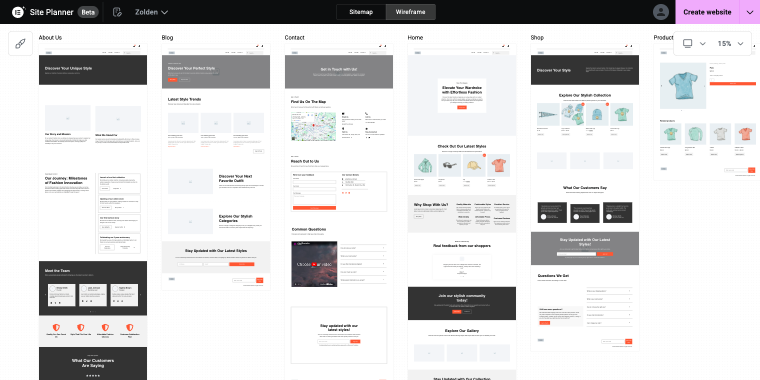Click 'Questions We Get' heading in Shop

(x=554, y=276)
